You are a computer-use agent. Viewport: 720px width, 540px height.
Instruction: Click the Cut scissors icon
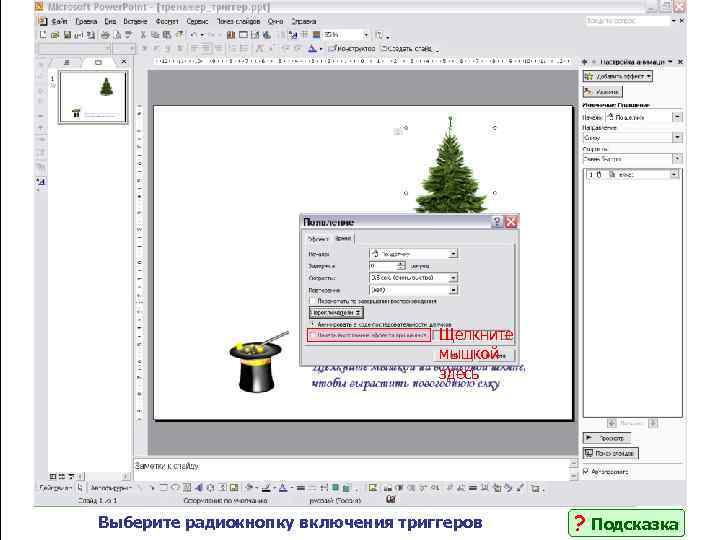[143, 35]
